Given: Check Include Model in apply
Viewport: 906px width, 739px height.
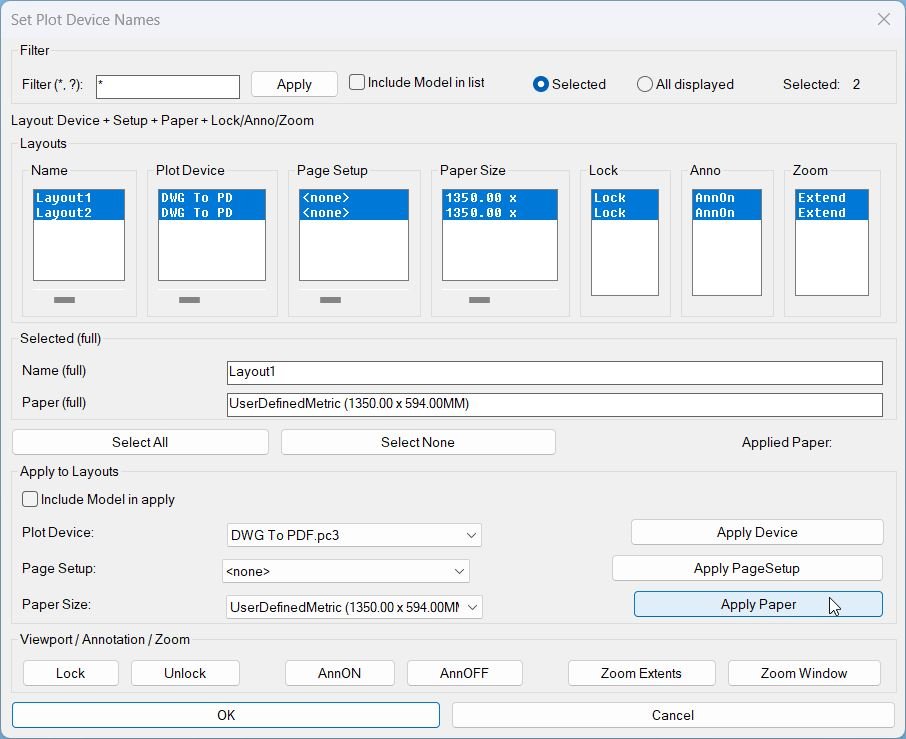Looking at the screenshot, I should 31,499.
